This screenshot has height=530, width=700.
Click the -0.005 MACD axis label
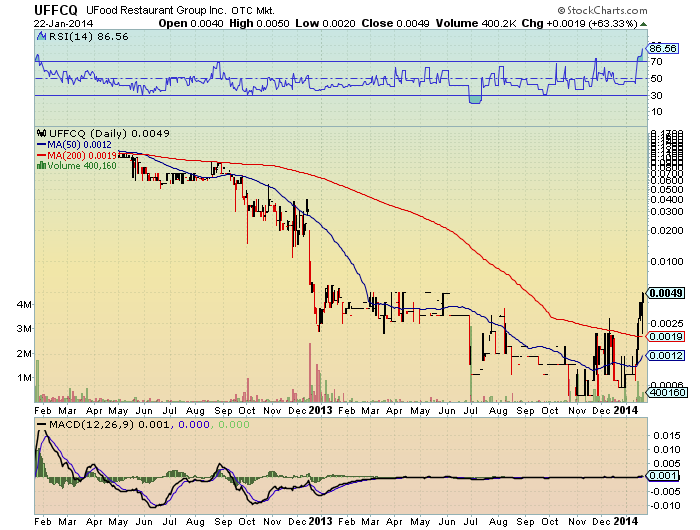click(x=665, y=492)
